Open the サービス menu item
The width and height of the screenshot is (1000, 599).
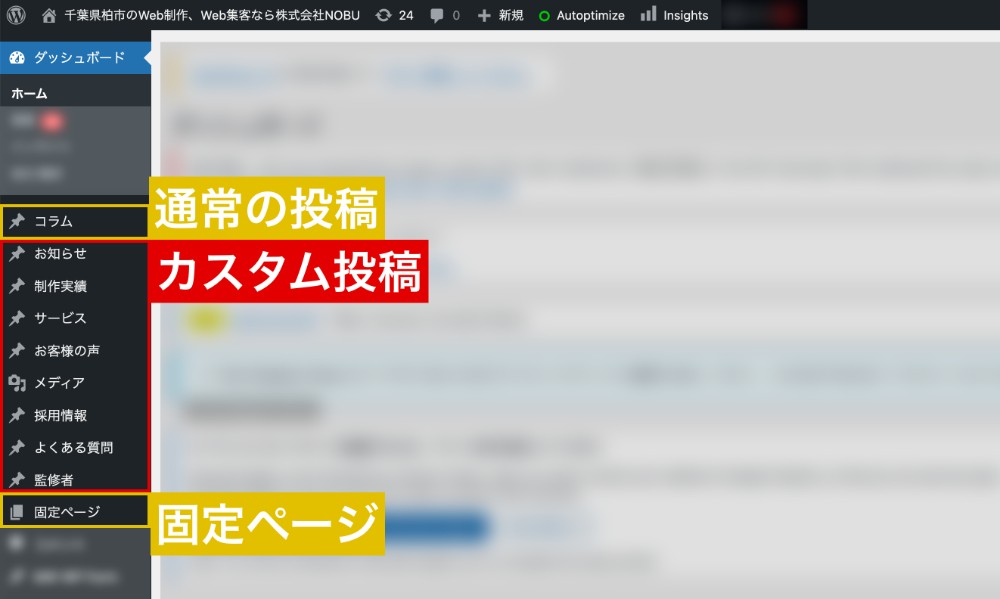pos(61,318)
